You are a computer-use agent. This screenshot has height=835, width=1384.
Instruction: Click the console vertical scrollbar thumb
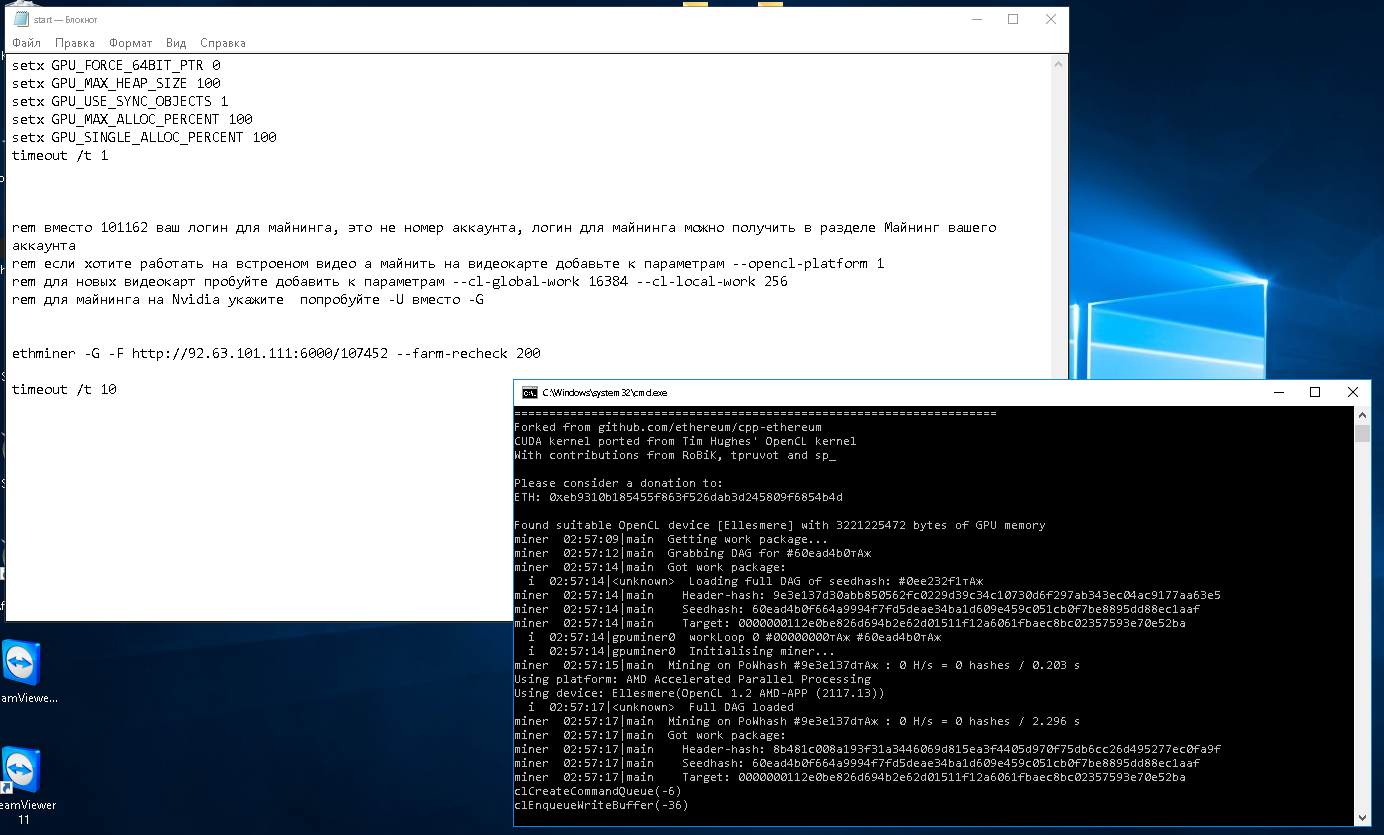click(1362, 433)
